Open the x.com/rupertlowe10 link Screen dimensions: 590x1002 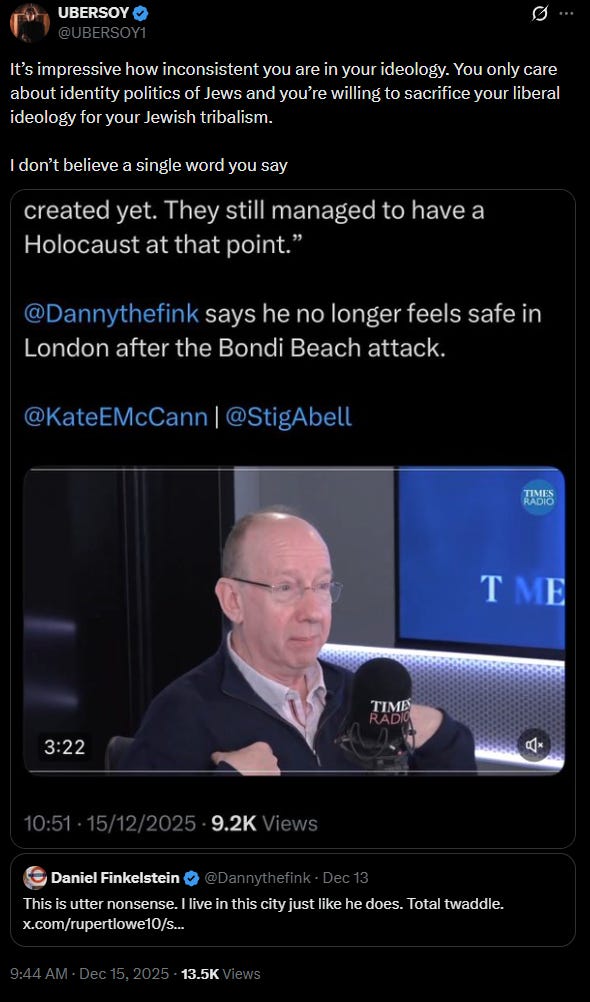(104, 925)
